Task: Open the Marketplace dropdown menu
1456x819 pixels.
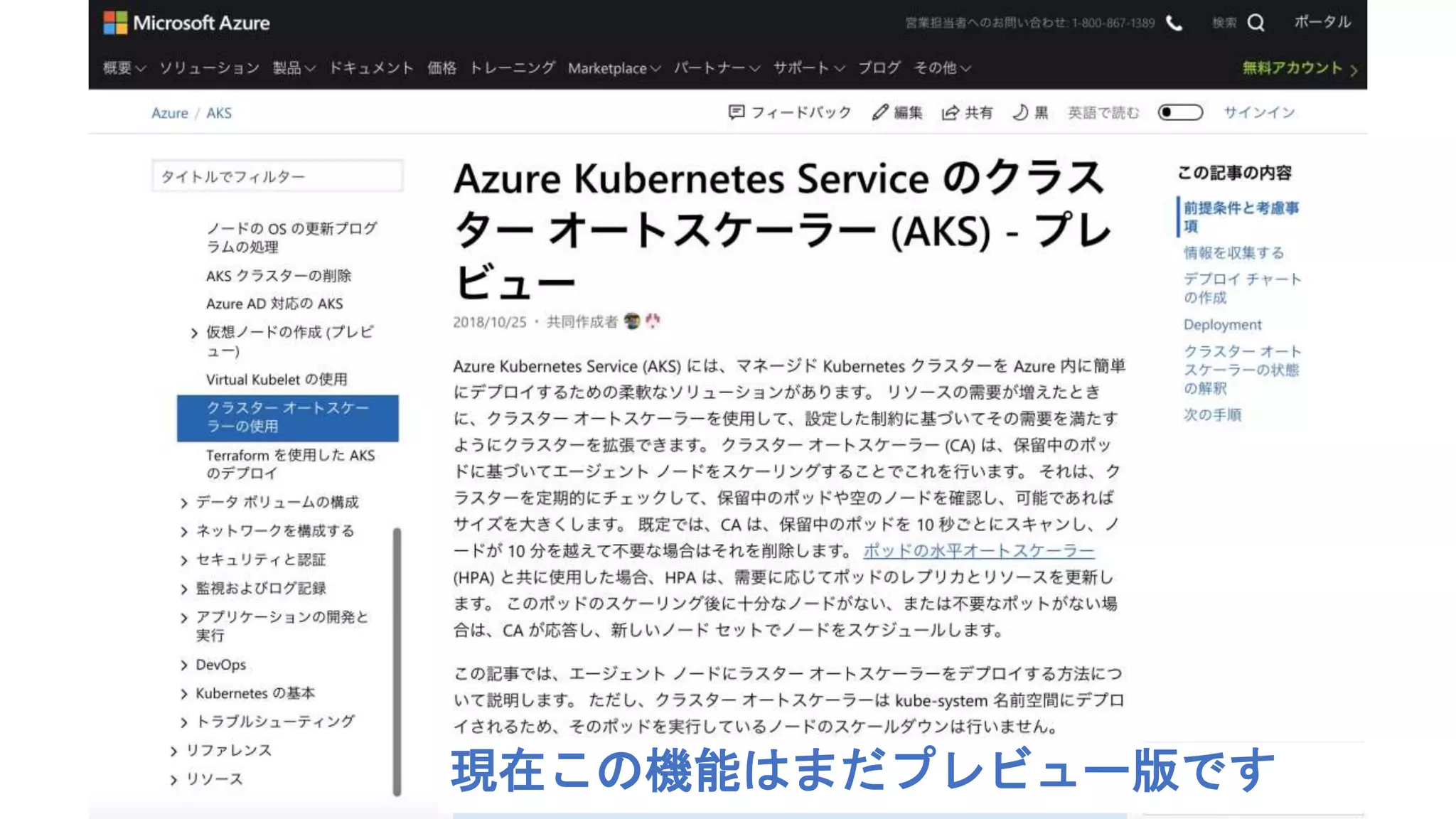Action: click(614, 68)
